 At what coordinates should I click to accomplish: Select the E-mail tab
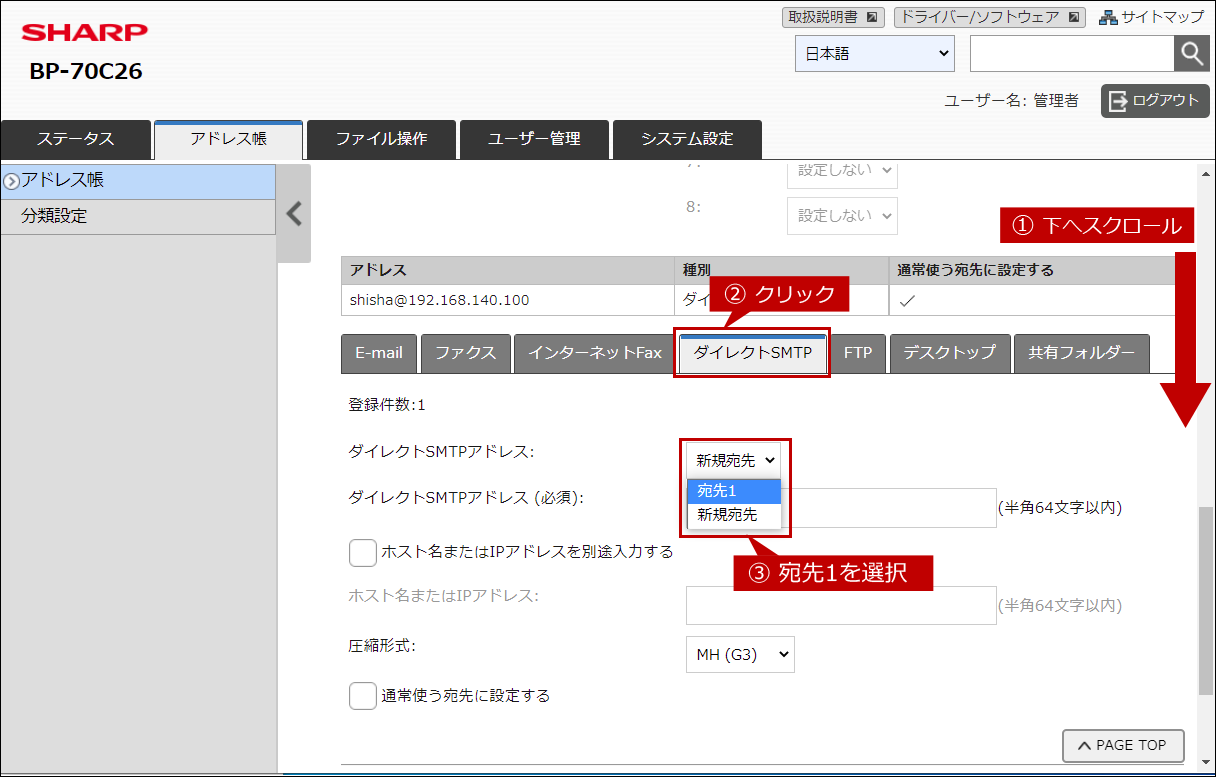point(379,353)
